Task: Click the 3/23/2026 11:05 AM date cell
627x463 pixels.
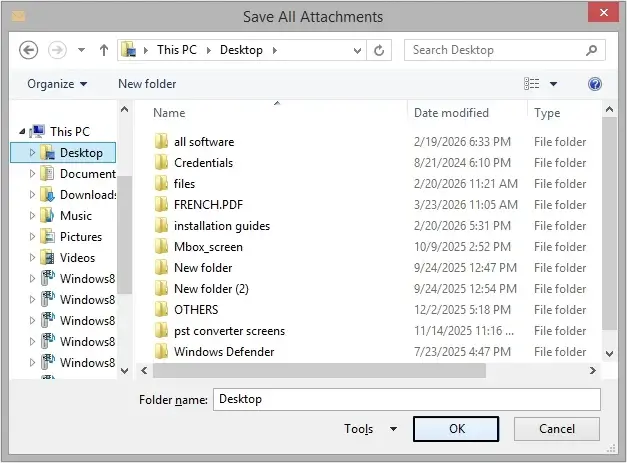Action: pyautogui.click(x=466, y=205)
